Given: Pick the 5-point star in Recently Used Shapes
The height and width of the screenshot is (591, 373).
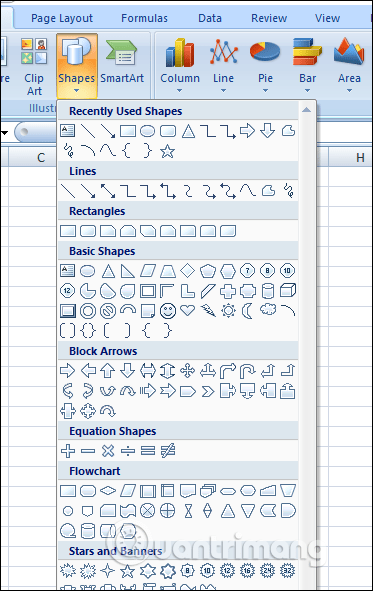Looking at the screenshot, I should coord(167,151).
